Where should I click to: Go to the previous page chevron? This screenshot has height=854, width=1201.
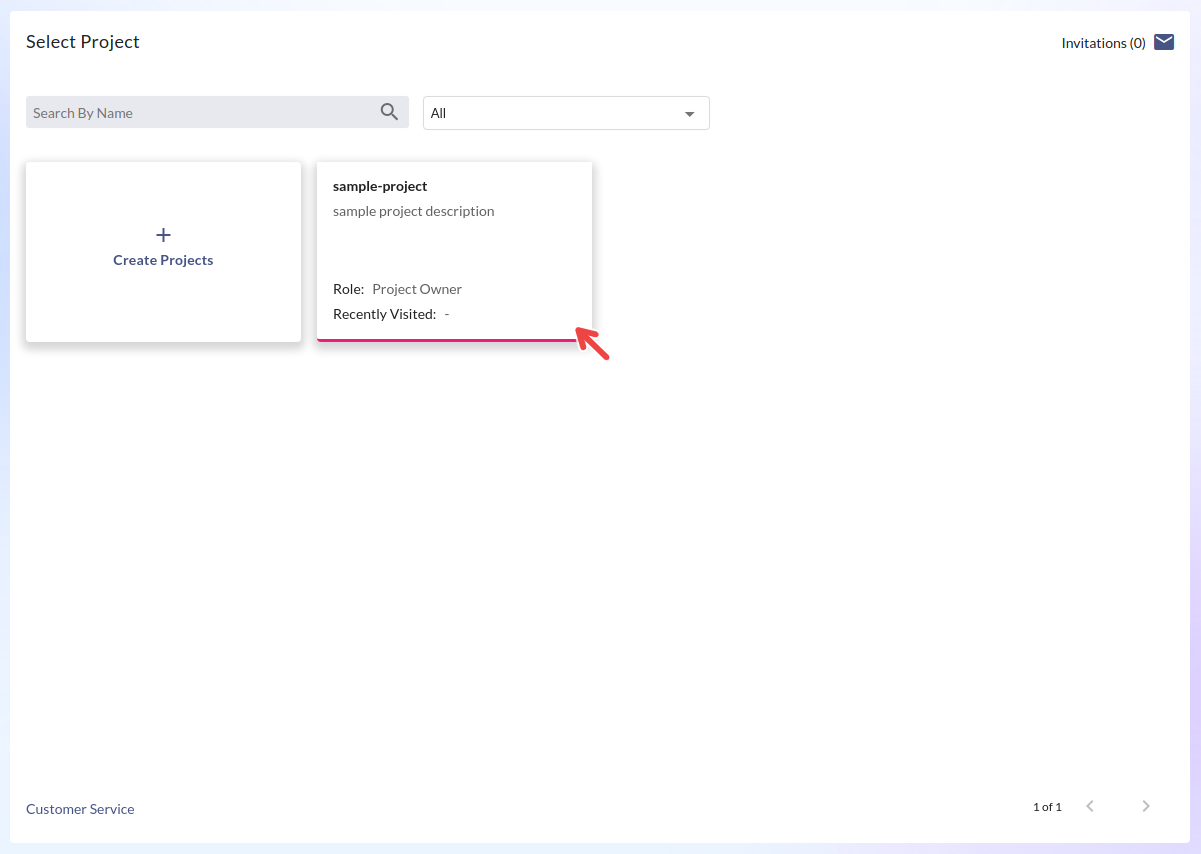click(1090, 806)
